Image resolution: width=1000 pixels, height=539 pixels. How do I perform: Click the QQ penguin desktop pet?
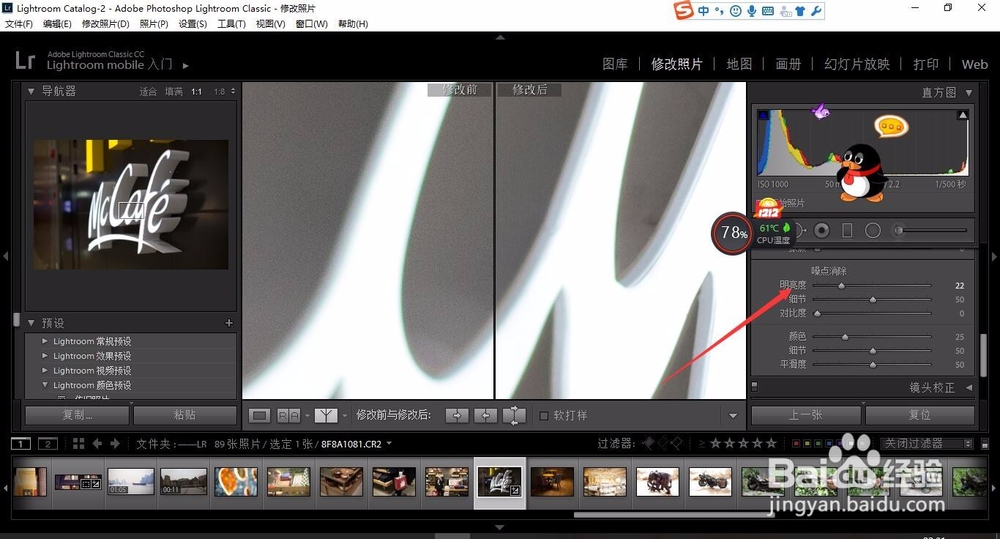(860, 173)
